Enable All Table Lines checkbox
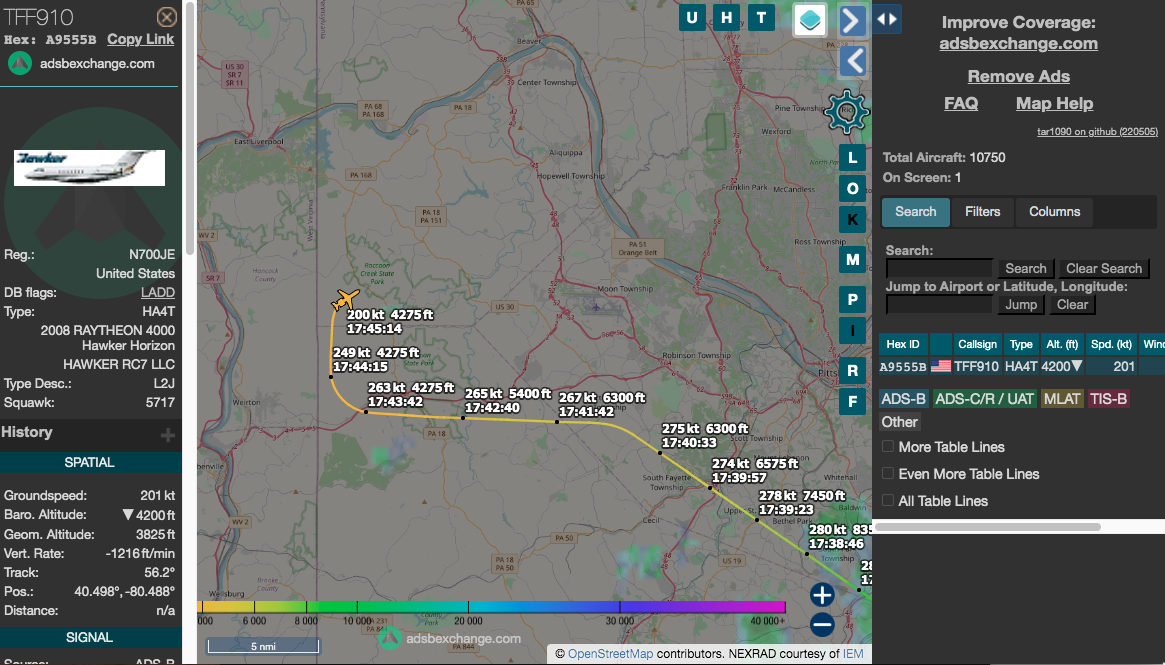The width and height of the screenshot is (1165, 665). 887,500
